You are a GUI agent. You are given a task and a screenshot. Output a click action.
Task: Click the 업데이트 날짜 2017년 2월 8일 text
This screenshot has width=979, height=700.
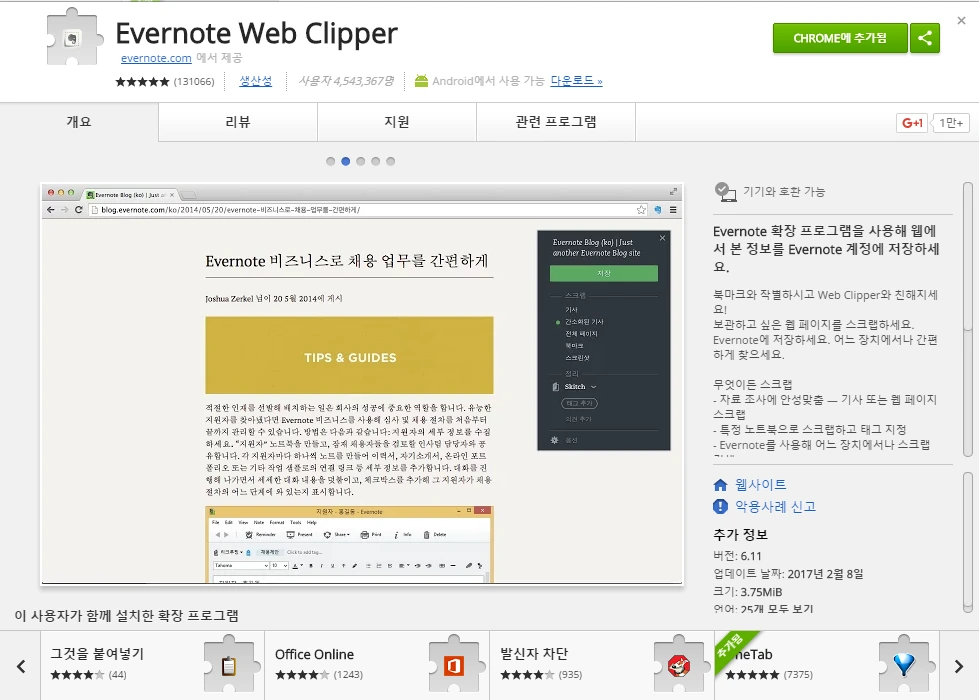[789, 573]
